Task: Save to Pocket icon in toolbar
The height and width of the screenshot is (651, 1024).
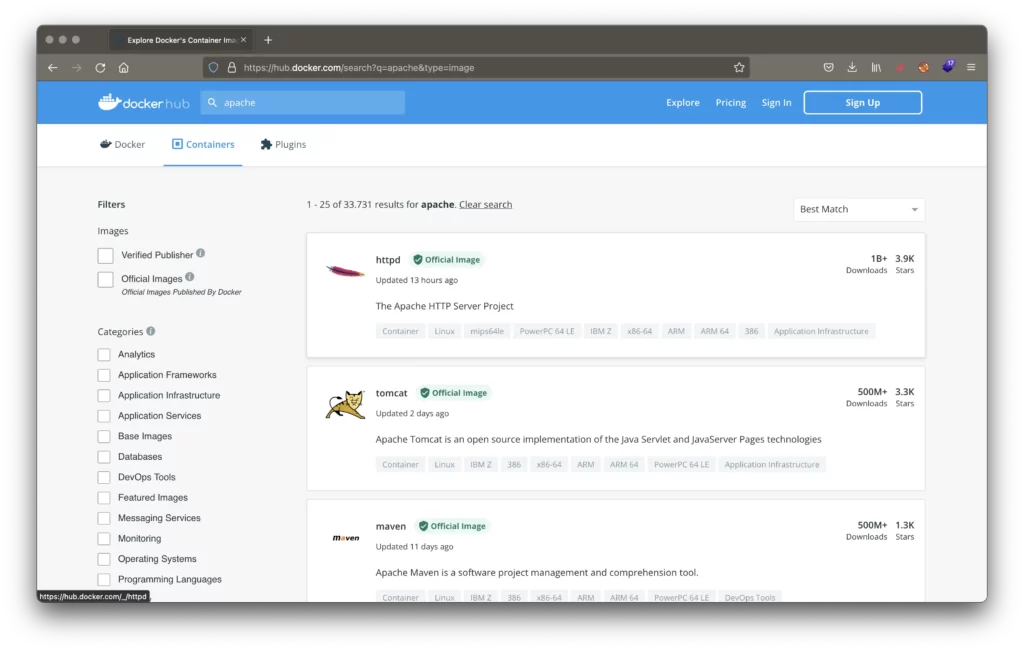Action: (828, 67)
